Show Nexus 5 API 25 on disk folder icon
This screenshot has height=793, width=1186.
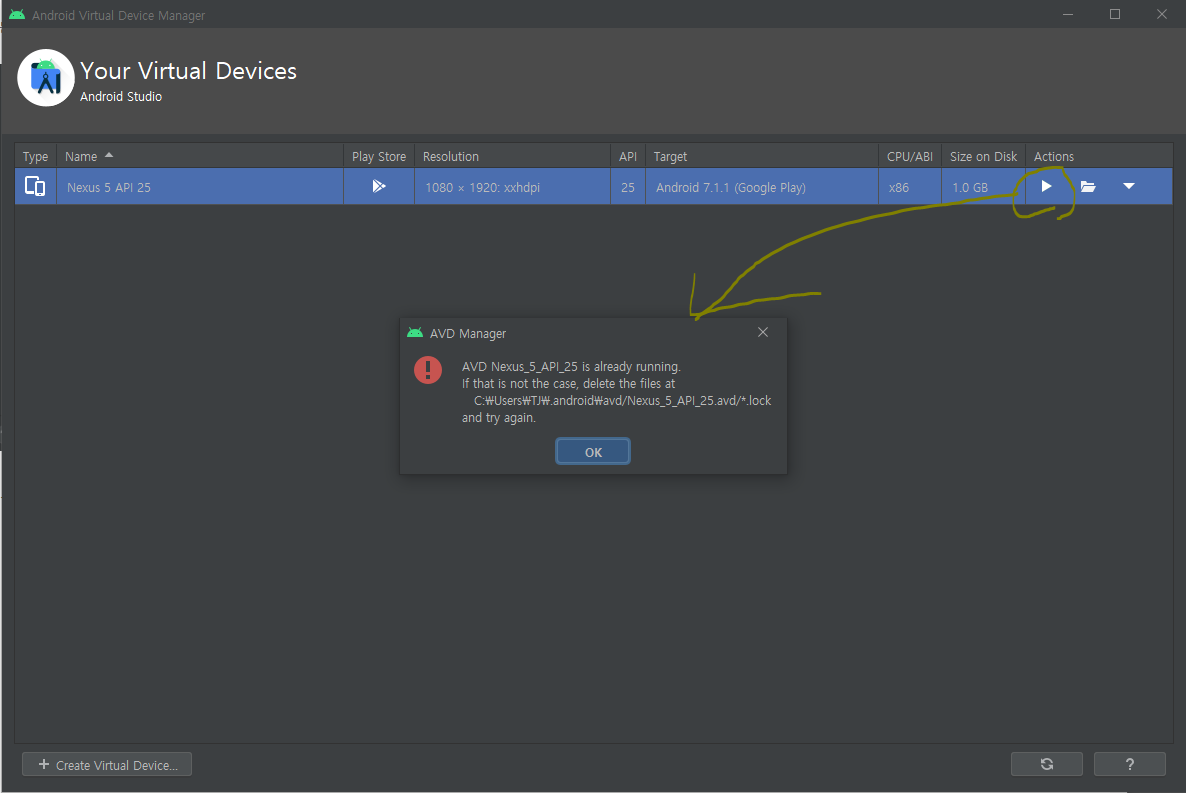[x=1088, y=187]
